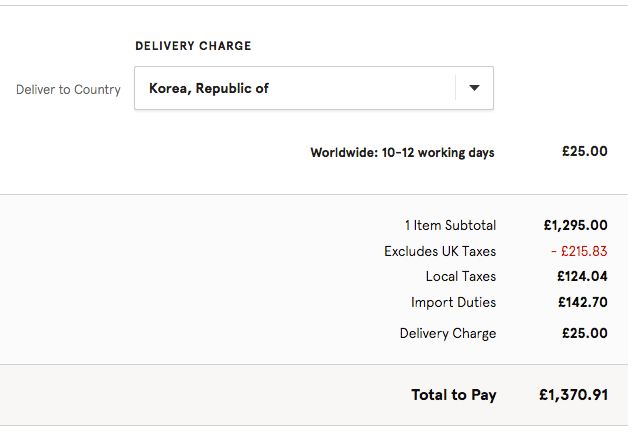The image size is (633, 433).
Task: Click the 'Excludes UK Taxes' label
Action: pyautogui.click(x=440, y=251)
